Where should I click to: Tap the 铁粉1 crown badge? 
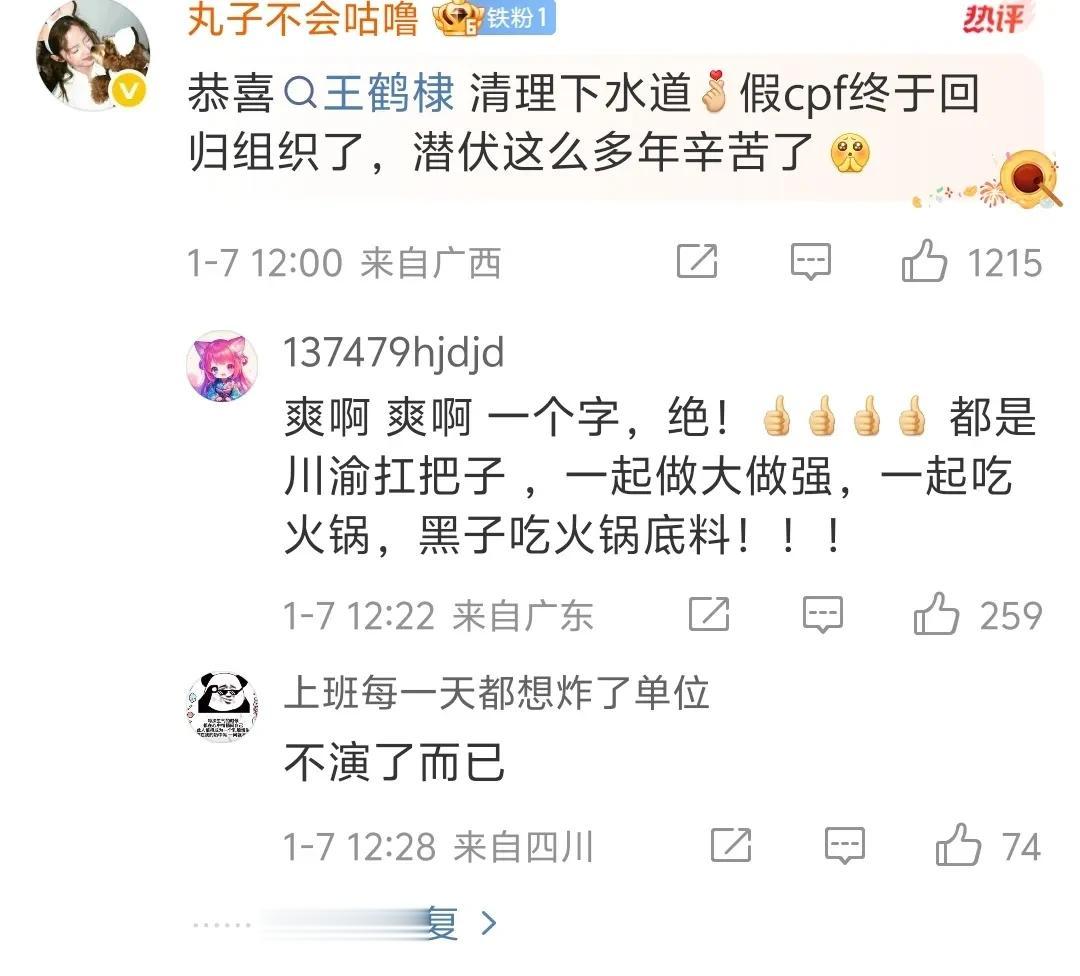point(495,18)
